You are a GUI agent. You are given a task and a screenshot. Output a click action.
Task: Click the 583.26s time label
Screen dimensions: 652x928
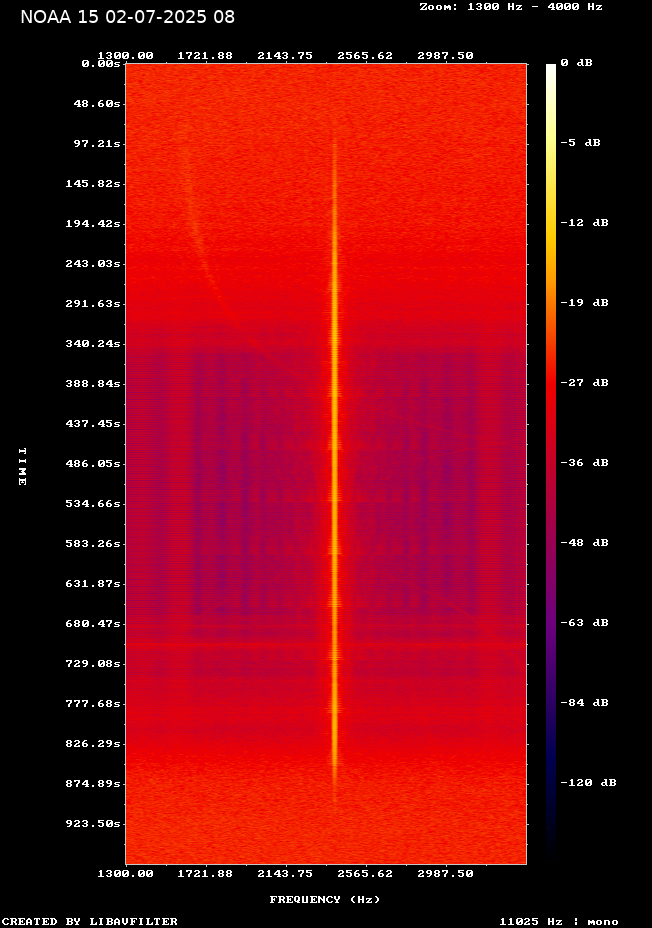click(93, 543)
